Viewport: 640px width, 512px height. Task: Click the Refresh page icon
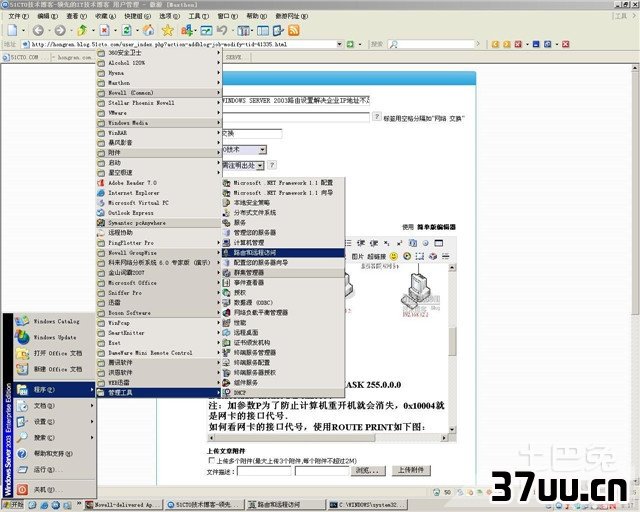coord(127,30)
